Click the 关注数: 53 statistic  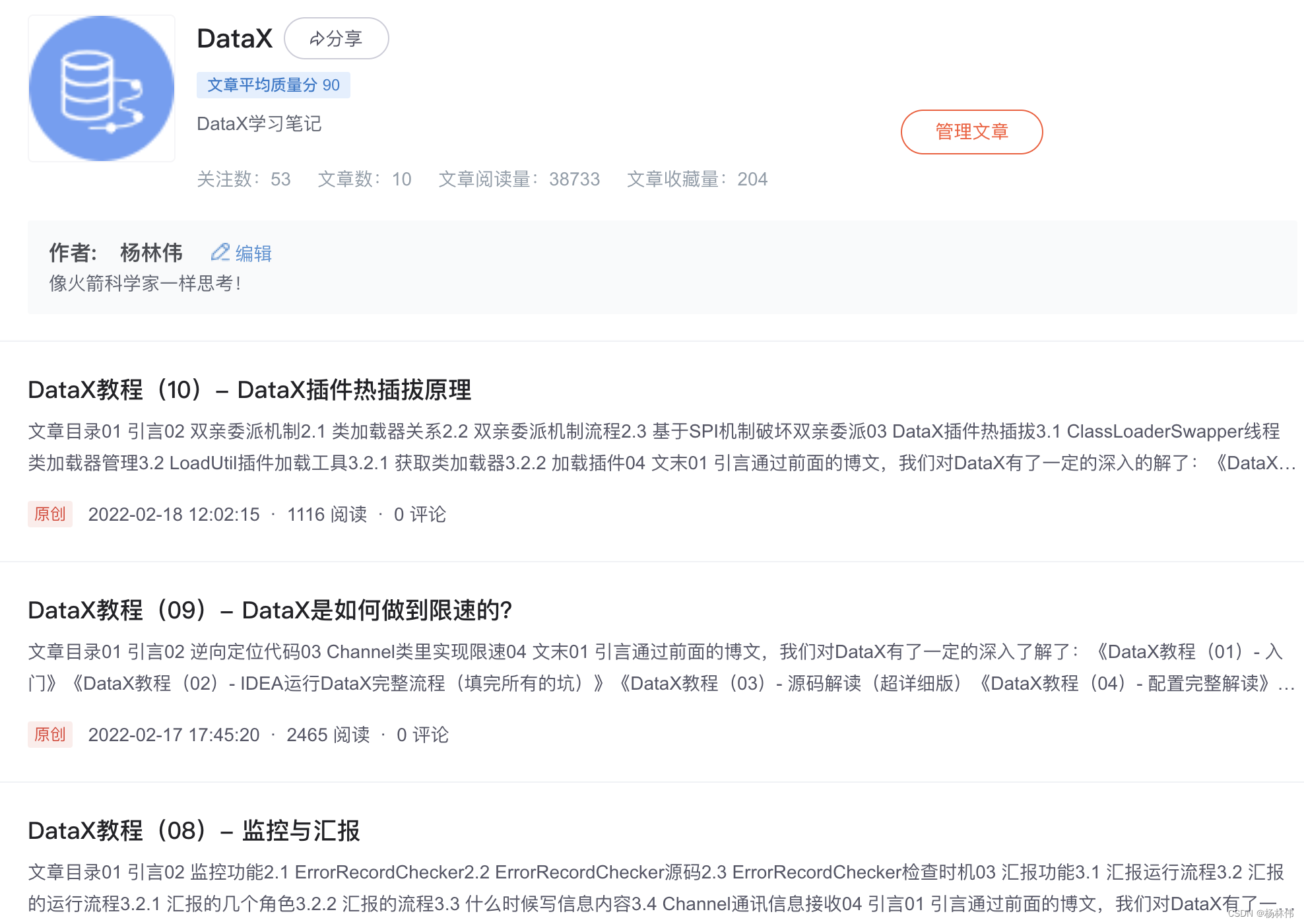click(244, 179)
